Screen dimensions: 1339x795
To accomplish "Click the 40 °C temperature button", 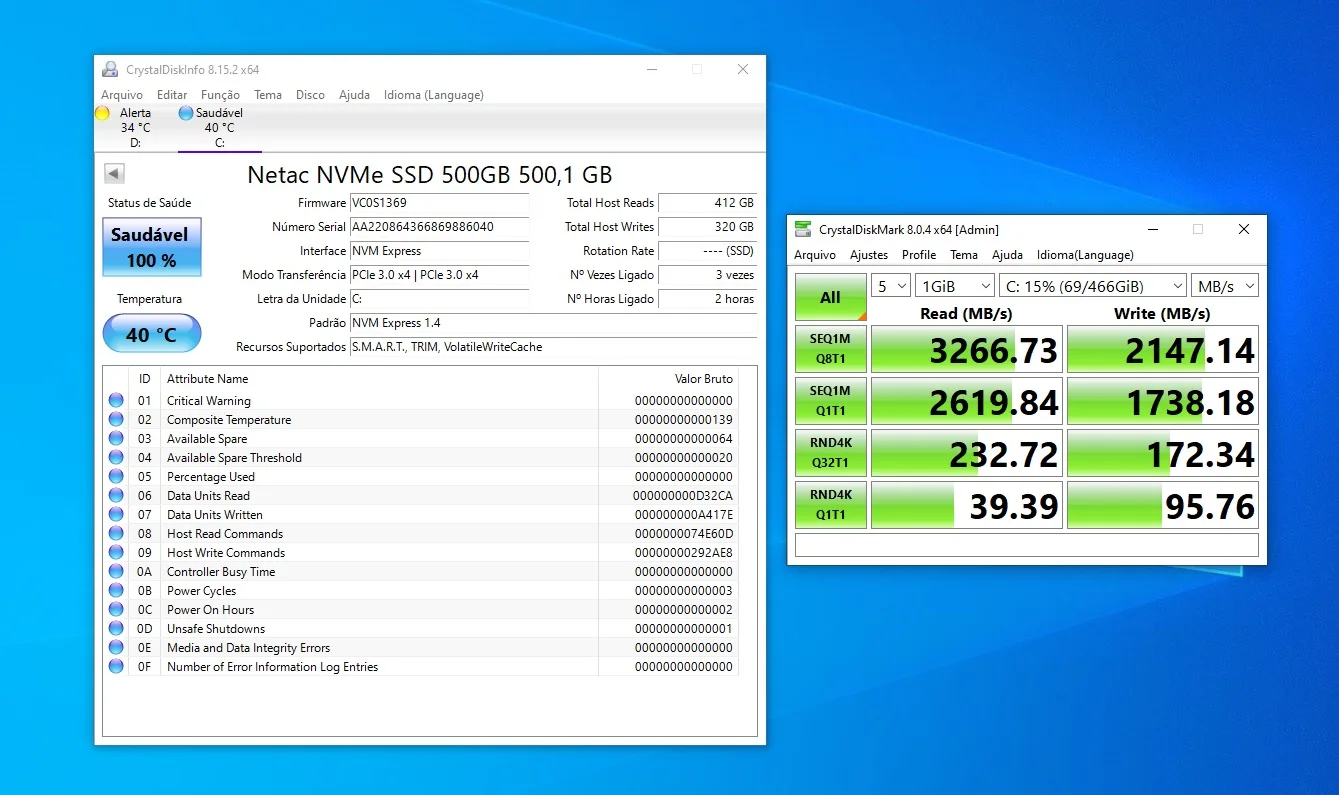I will click(151, 334).
